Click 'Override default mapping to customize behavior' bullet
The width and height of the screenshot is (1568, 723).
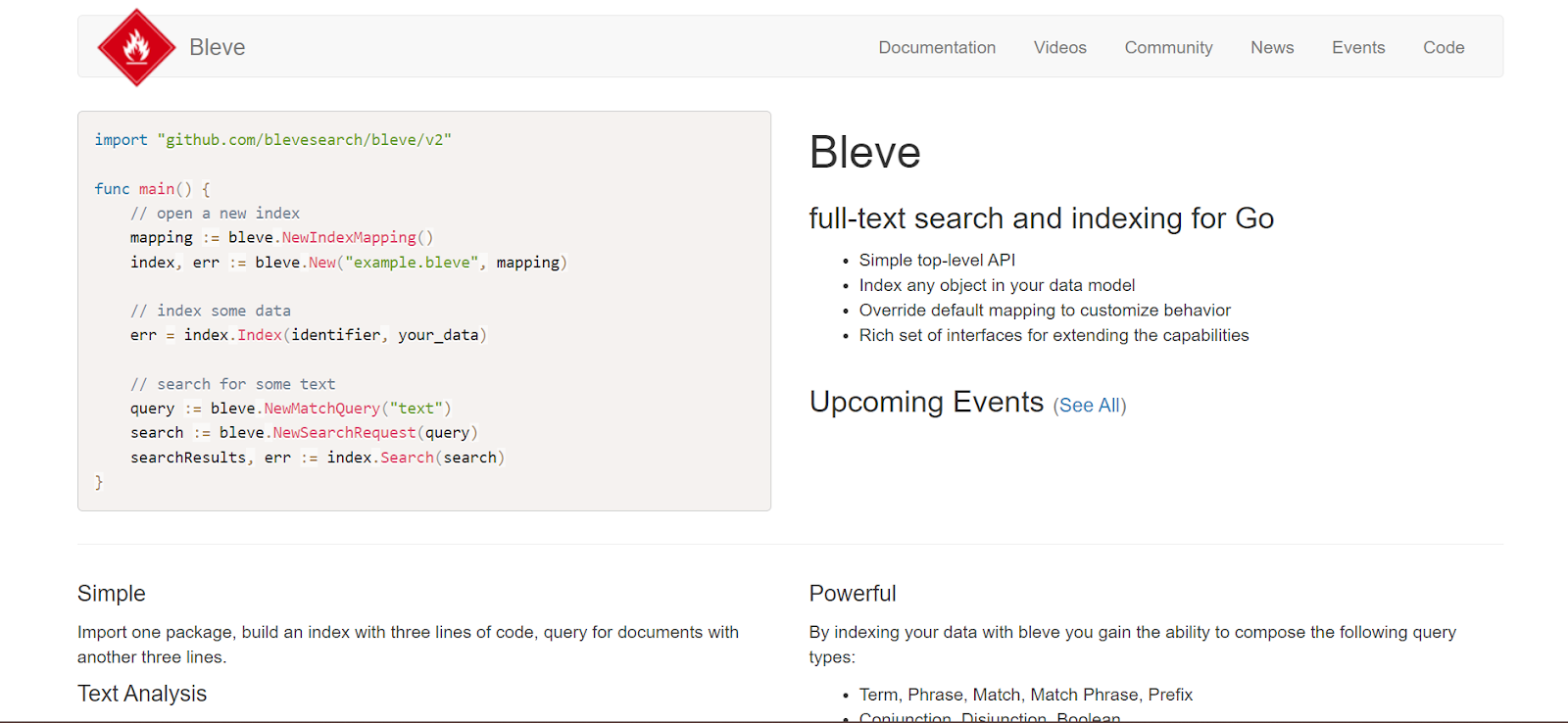coord(1045,311)
